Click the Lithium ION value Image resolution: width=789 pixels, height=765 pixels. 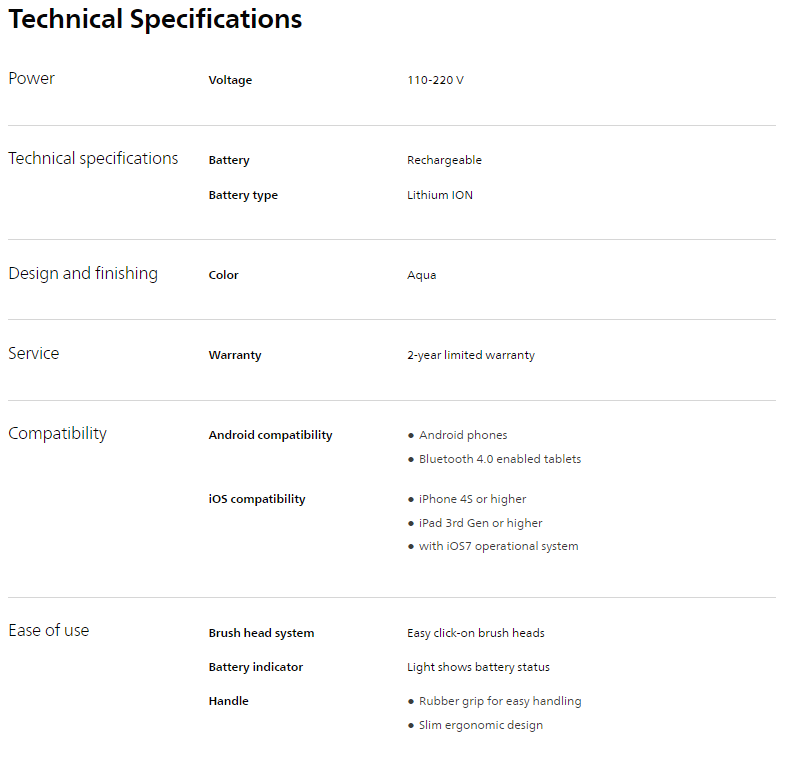click(x=440, y=195)
